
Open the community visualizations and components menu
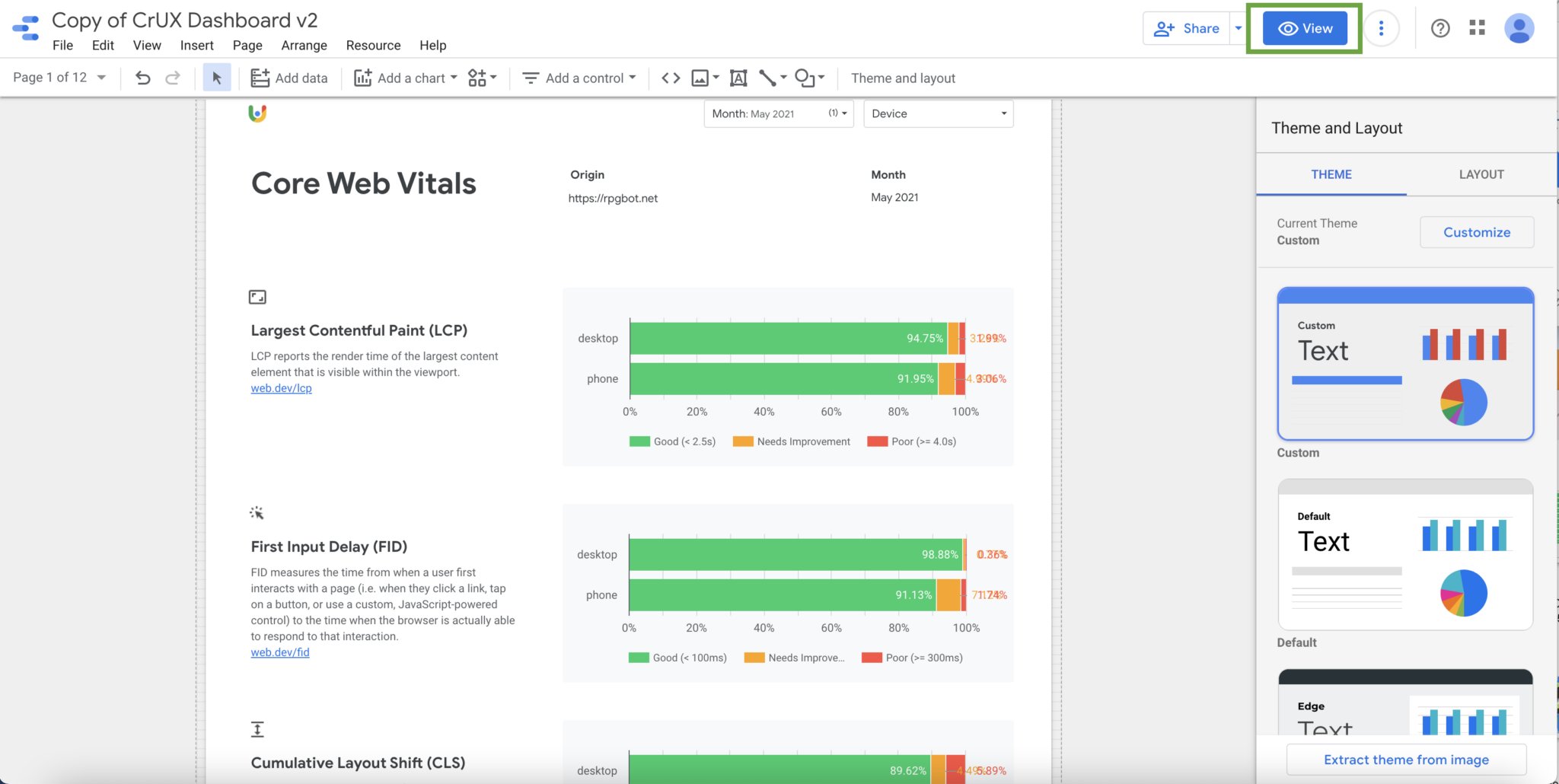pyautogui.click(x=482, y=78)
